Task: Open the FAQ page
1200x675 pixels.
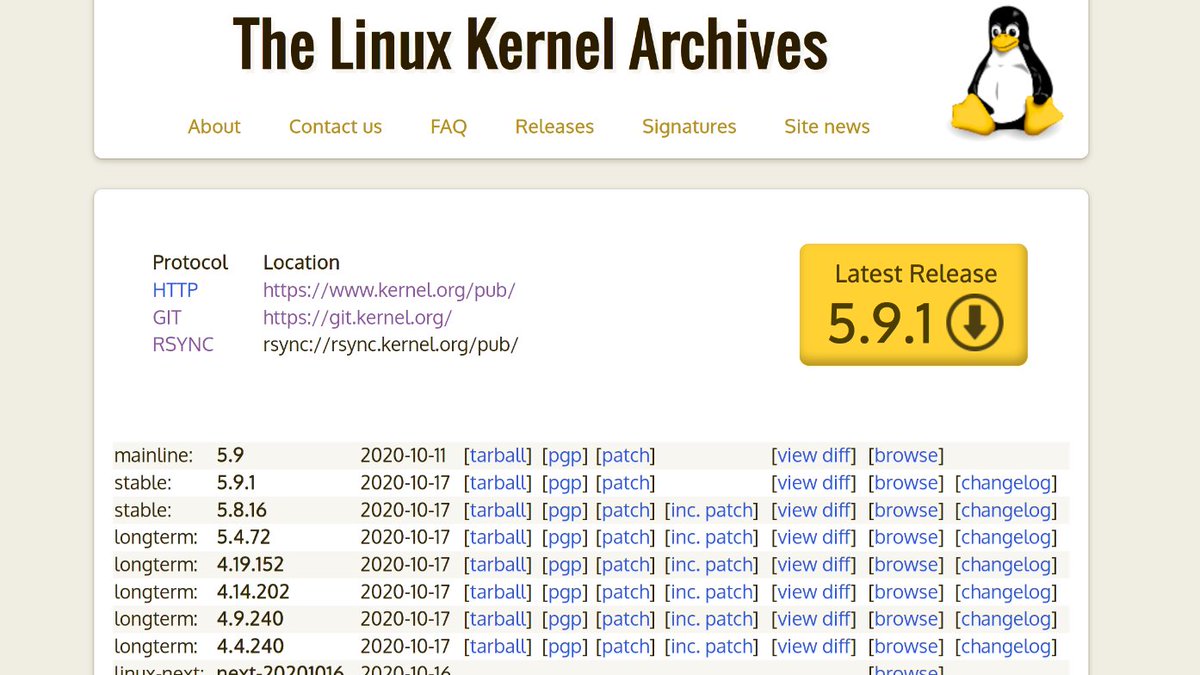Action: 448,126
